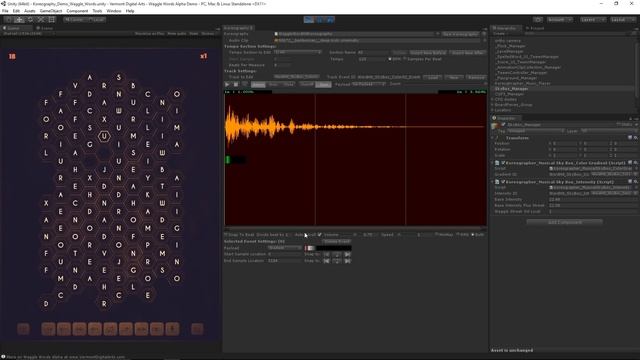Screen dimensions: 640x360
Task: Click Skybox_Manager object icon in Inspector
Action: [496, 125]
